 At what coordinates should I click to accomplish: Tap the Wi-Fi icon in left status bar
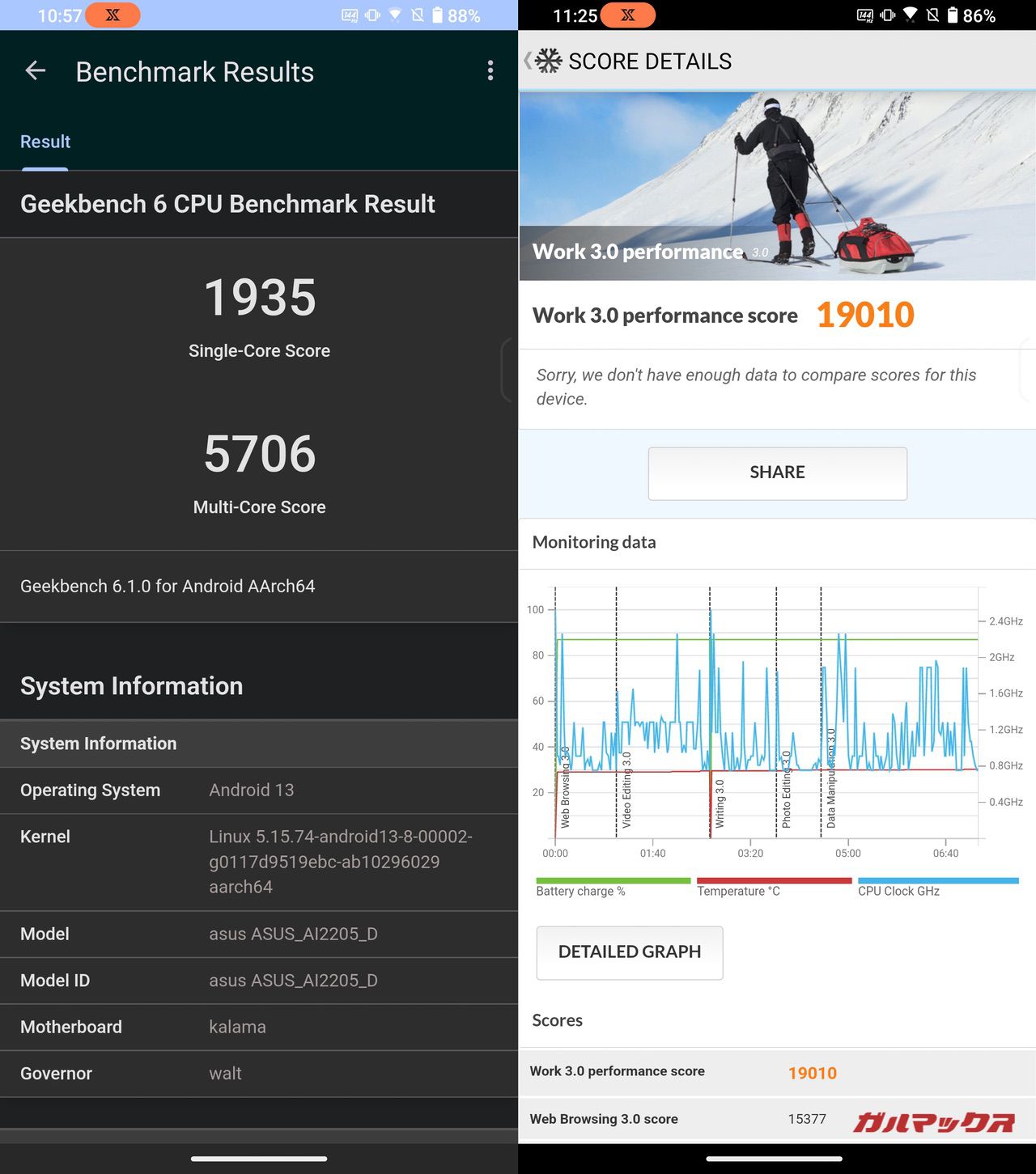395,15
